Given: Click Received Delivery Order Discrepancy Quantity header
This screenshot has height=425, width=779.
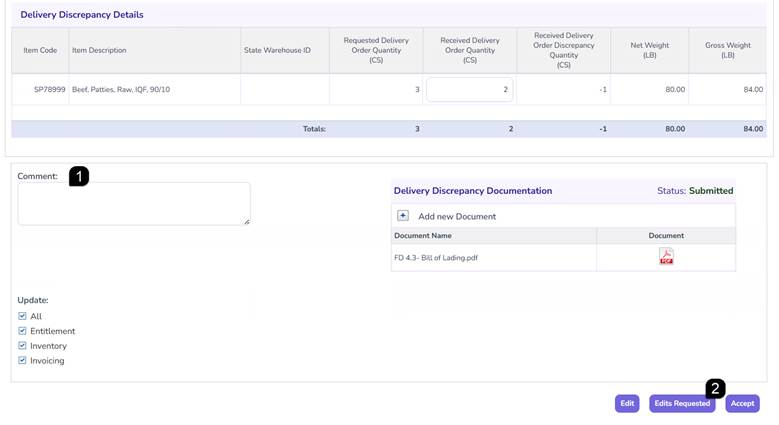Looking at the screenshot, I should coord(563,50).
